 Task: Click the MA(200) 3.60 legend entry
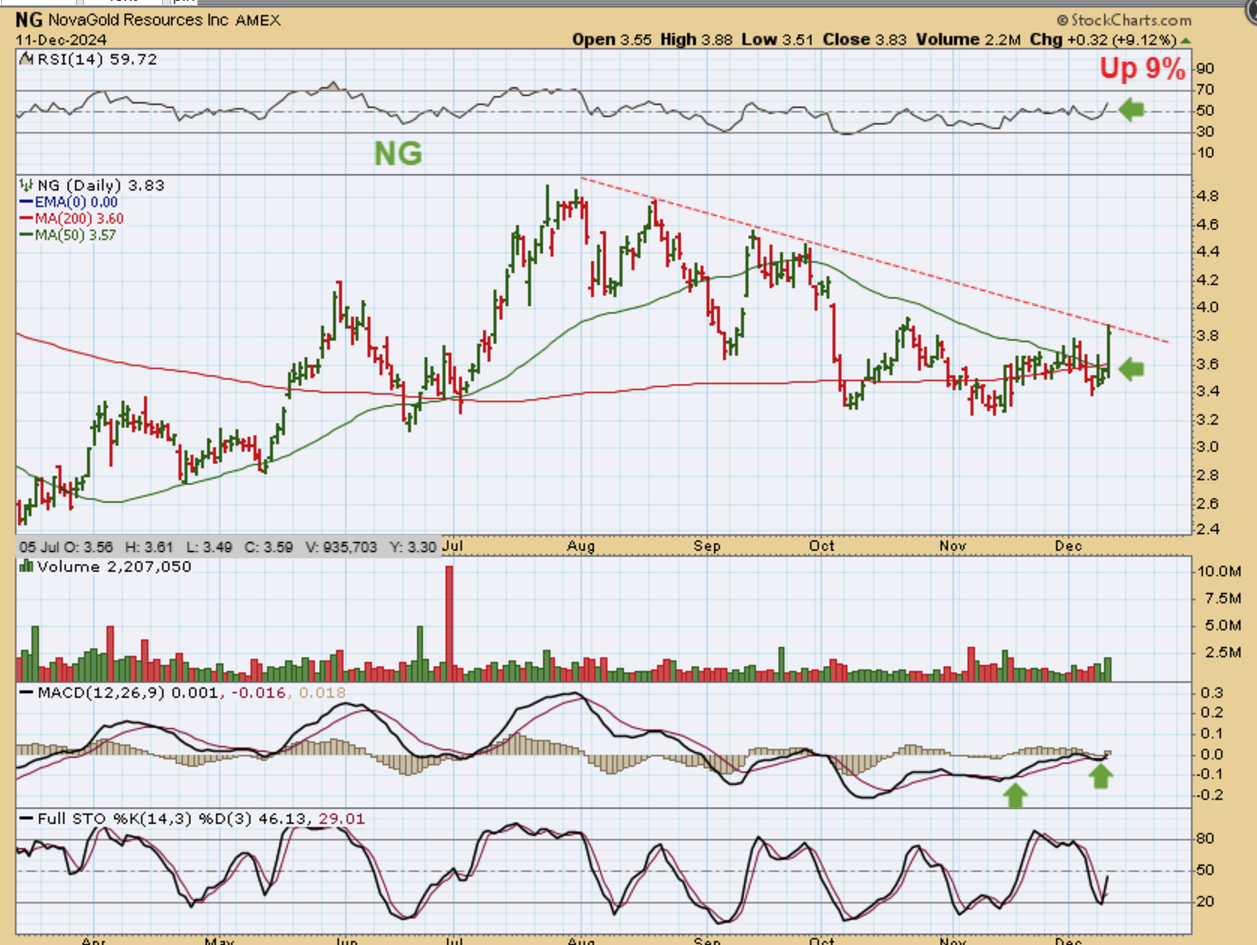click(80, 218)
